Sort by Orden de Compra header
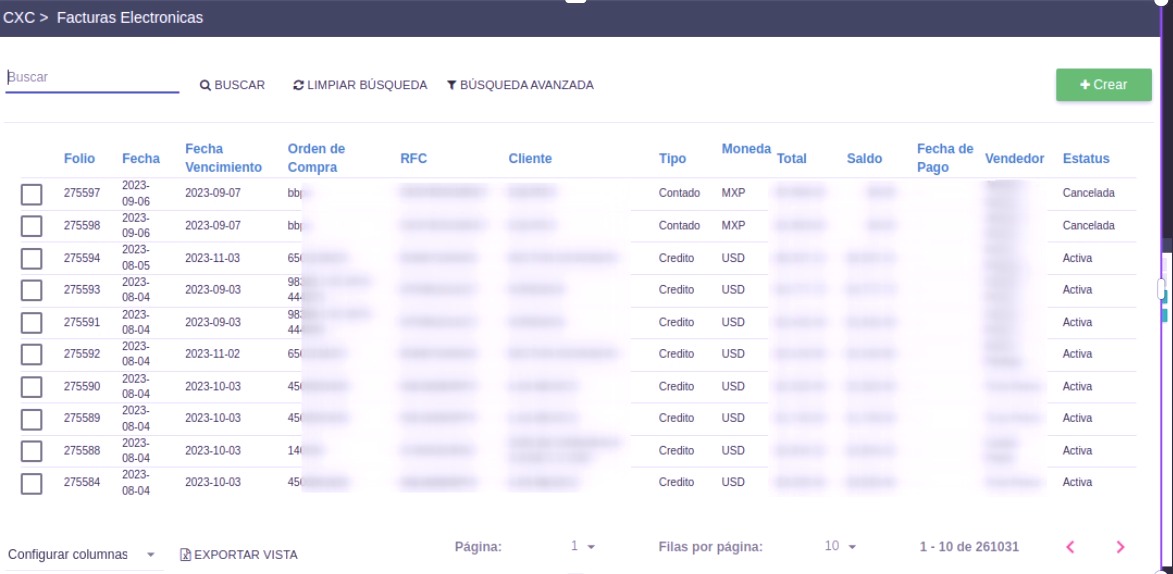This screenshot has height=574, width=1173. point(316,158)
